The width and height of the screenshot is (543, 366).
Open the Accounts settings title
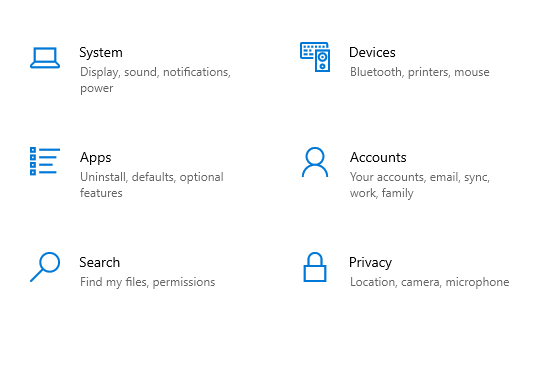(378, 157)
